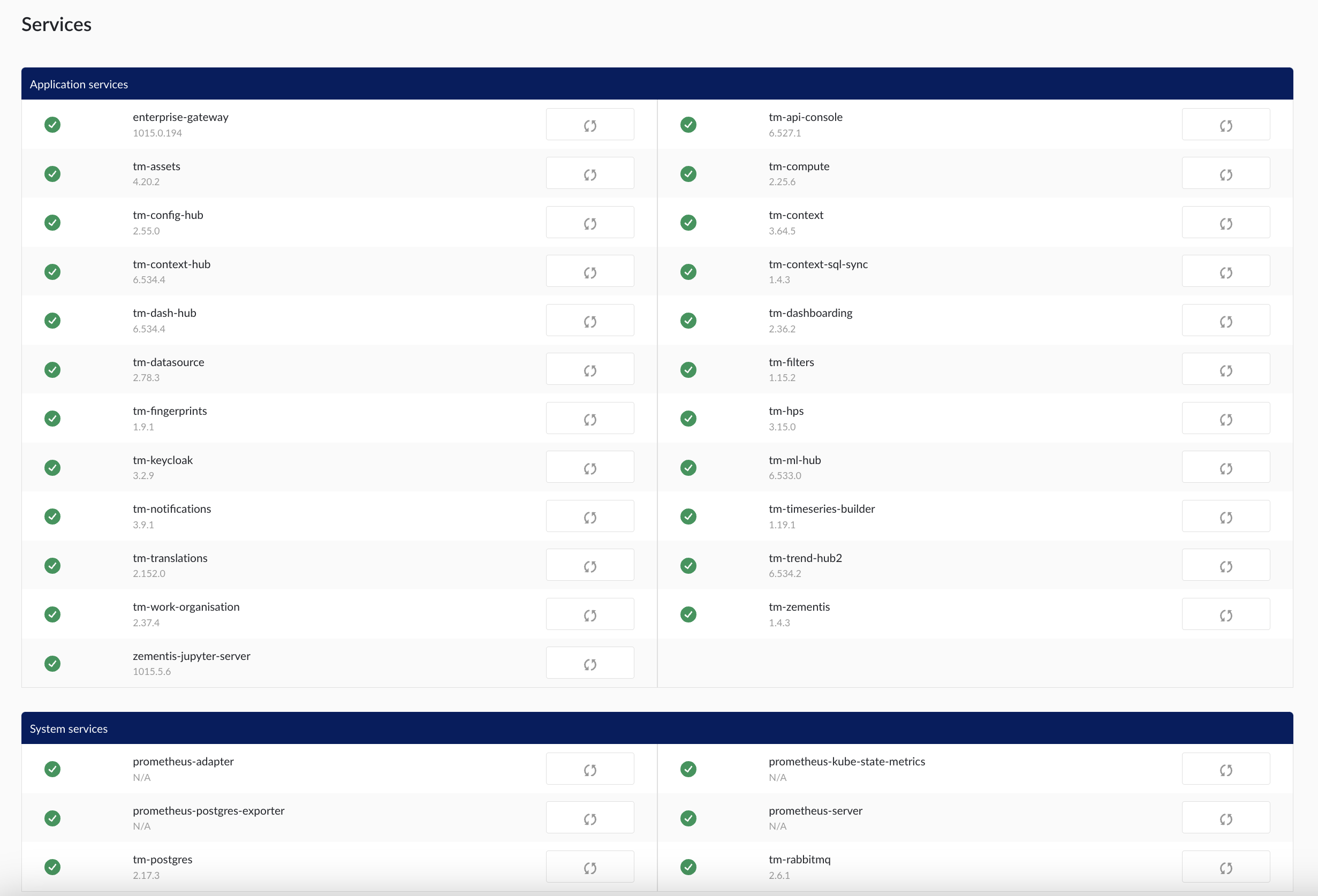The width and height of the screenshot is (1318, 896).
Task: Click the tm-keycloak green status check
Action: (x=52, y=468)
